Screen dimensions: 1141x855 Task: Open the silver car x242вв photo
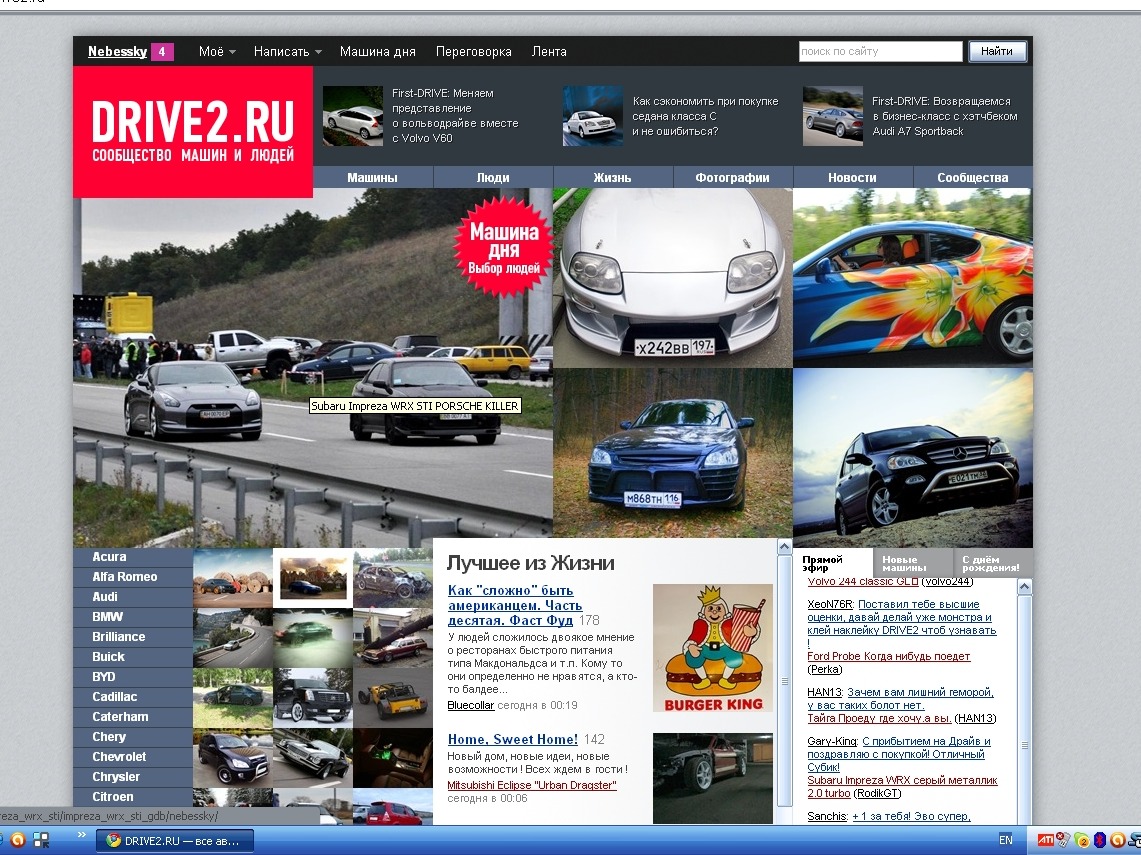672,278
